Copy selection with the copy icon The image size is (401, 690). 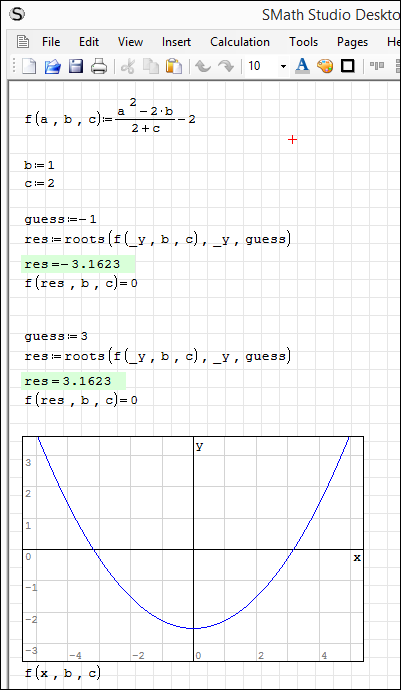point(151,66)
